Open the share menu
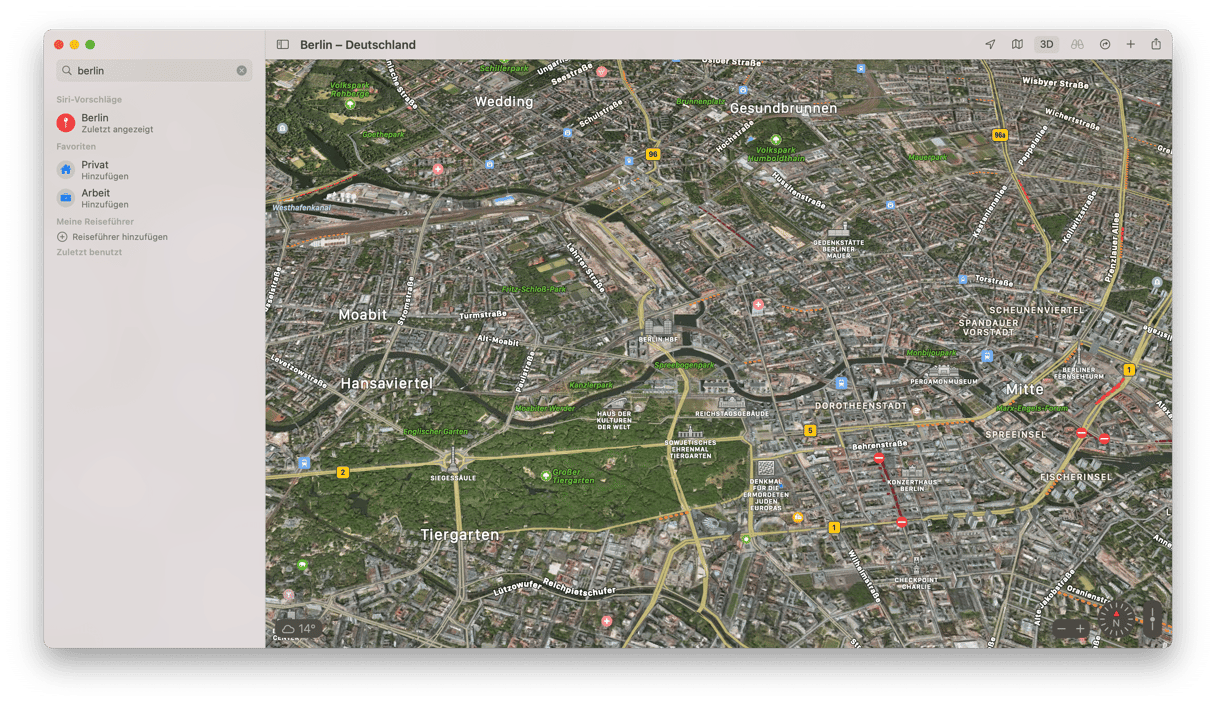Screen dimensions: 1216x706 point(1156,45)
